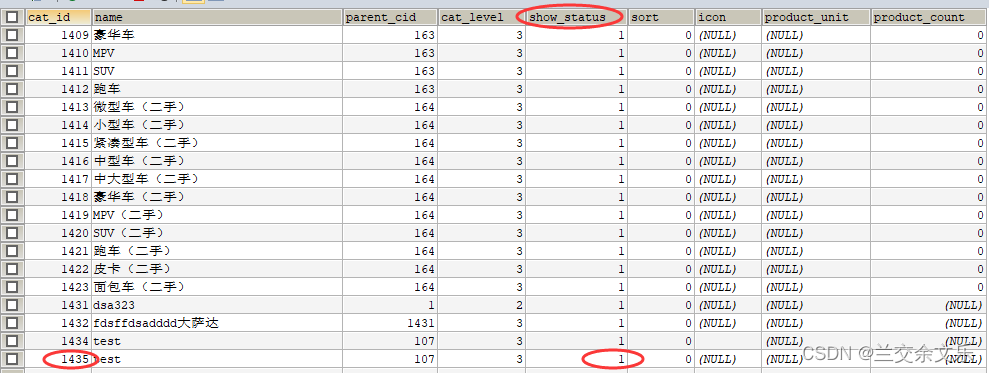Click parent_cid 107 in row 1434

point(390,341)
